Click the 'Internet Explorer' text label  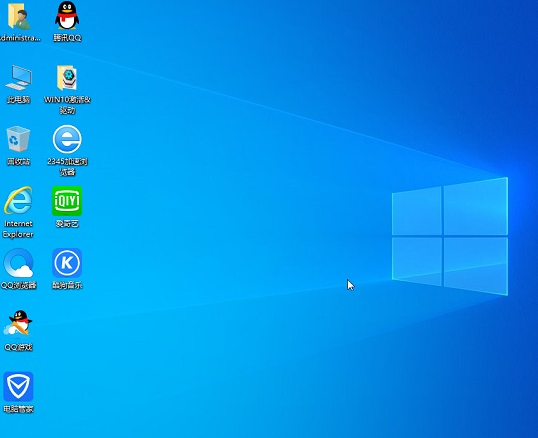point(18,229)
